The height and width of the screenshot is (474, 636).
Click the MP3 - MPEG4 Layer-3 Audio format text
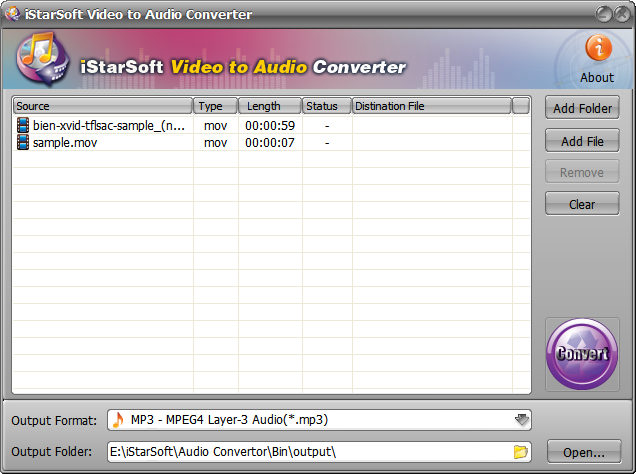click(229, 420)
